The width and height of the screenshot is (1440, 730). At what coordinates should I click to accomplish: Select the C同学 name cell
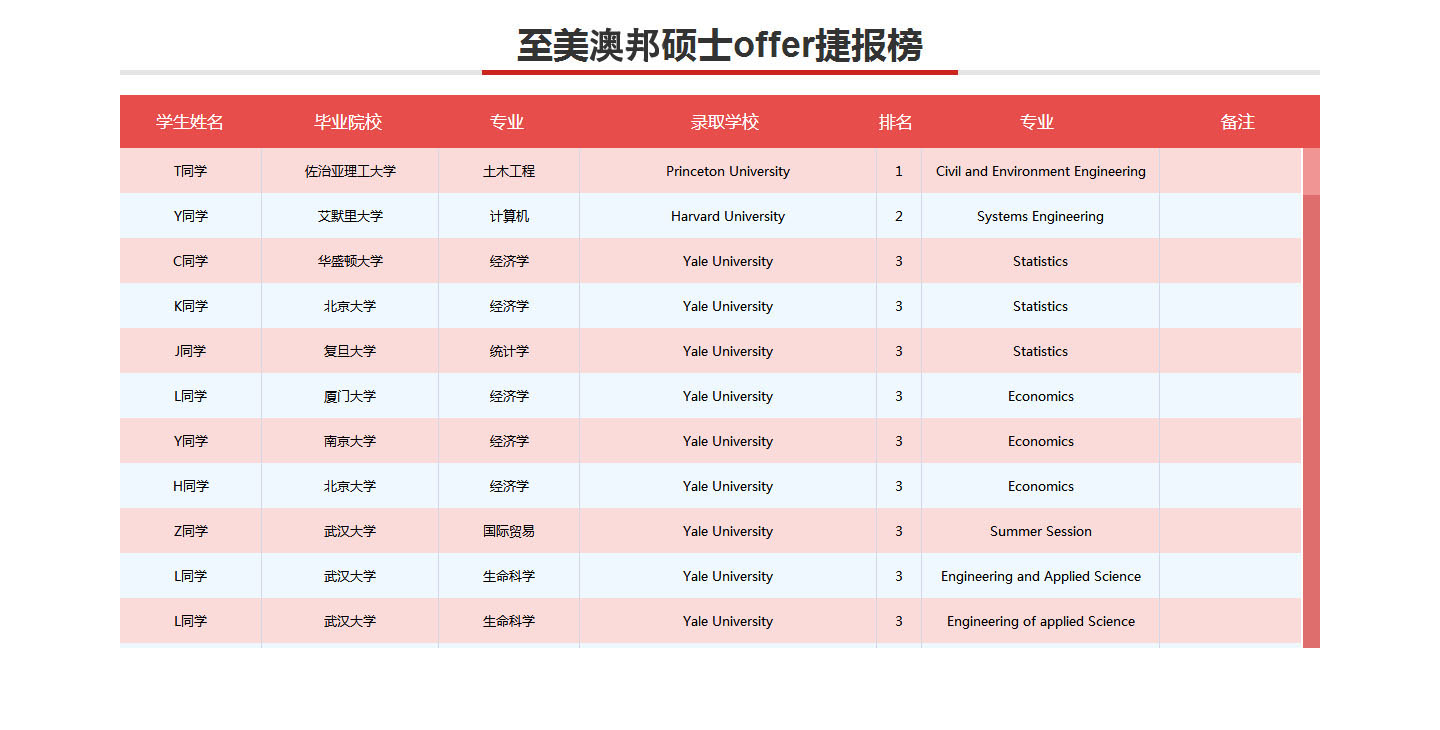pos(191,261)
